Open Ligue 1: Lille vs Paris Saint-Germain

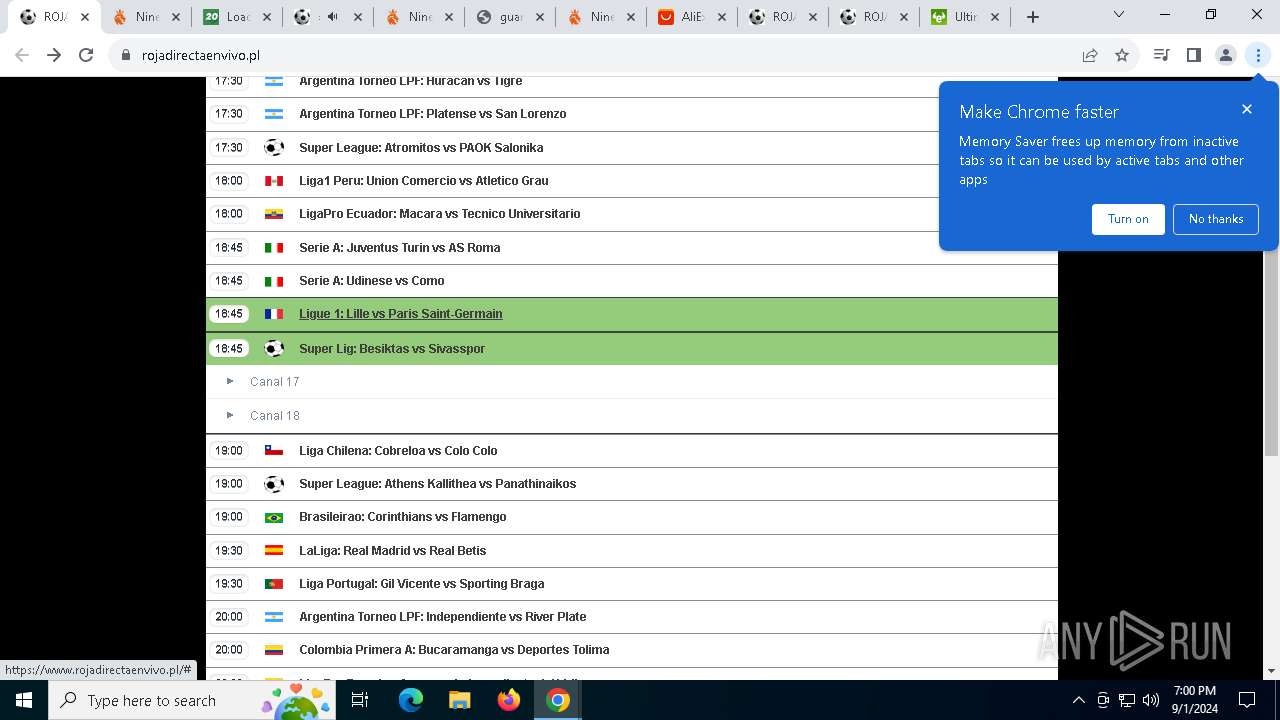[x=401, y=314]
